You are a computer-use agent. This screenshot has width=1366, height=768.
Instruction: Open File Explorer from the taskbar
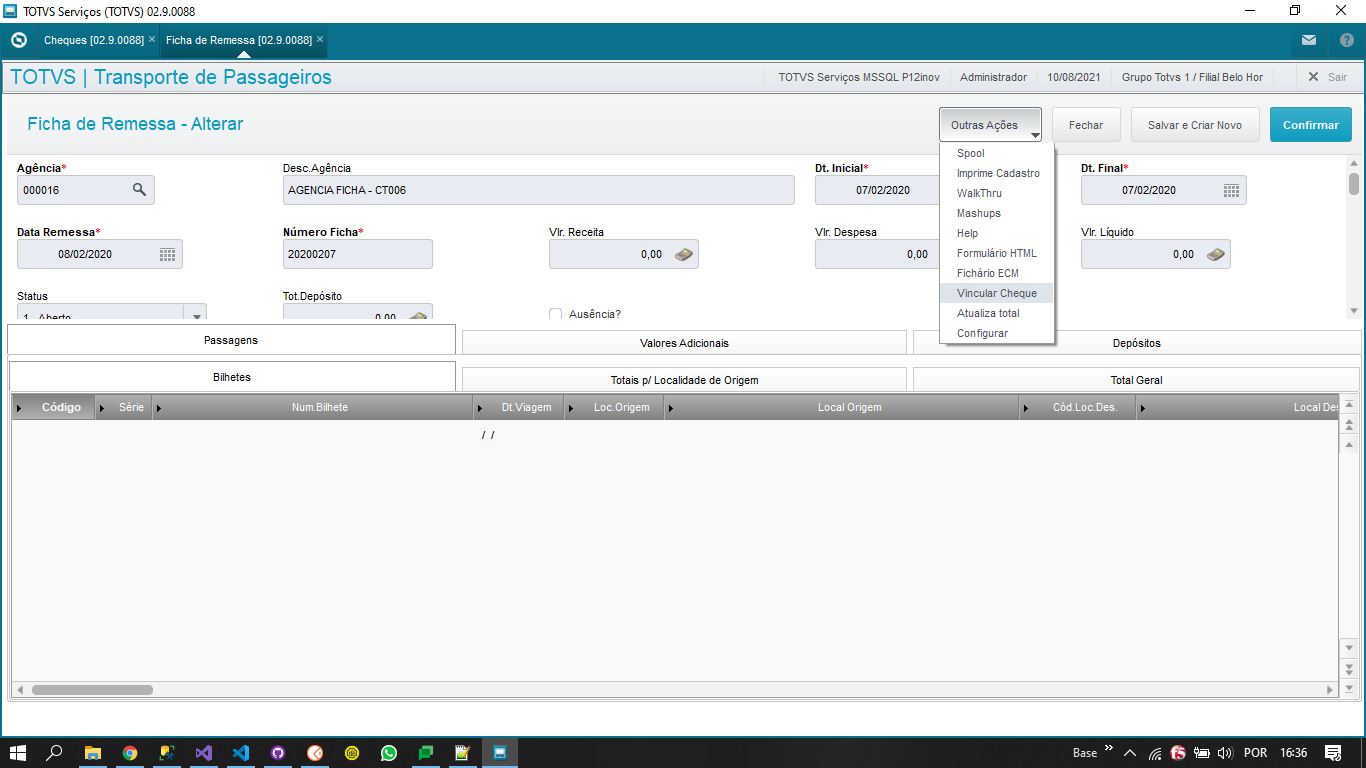pos(93,753)
